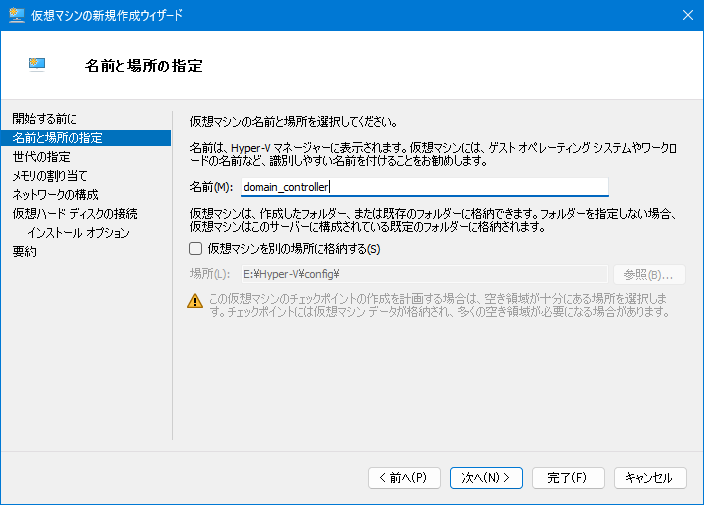Click the 仮想マシンの新規作成ウィザード title text
The image size is (704, 505).
point(107,15)
